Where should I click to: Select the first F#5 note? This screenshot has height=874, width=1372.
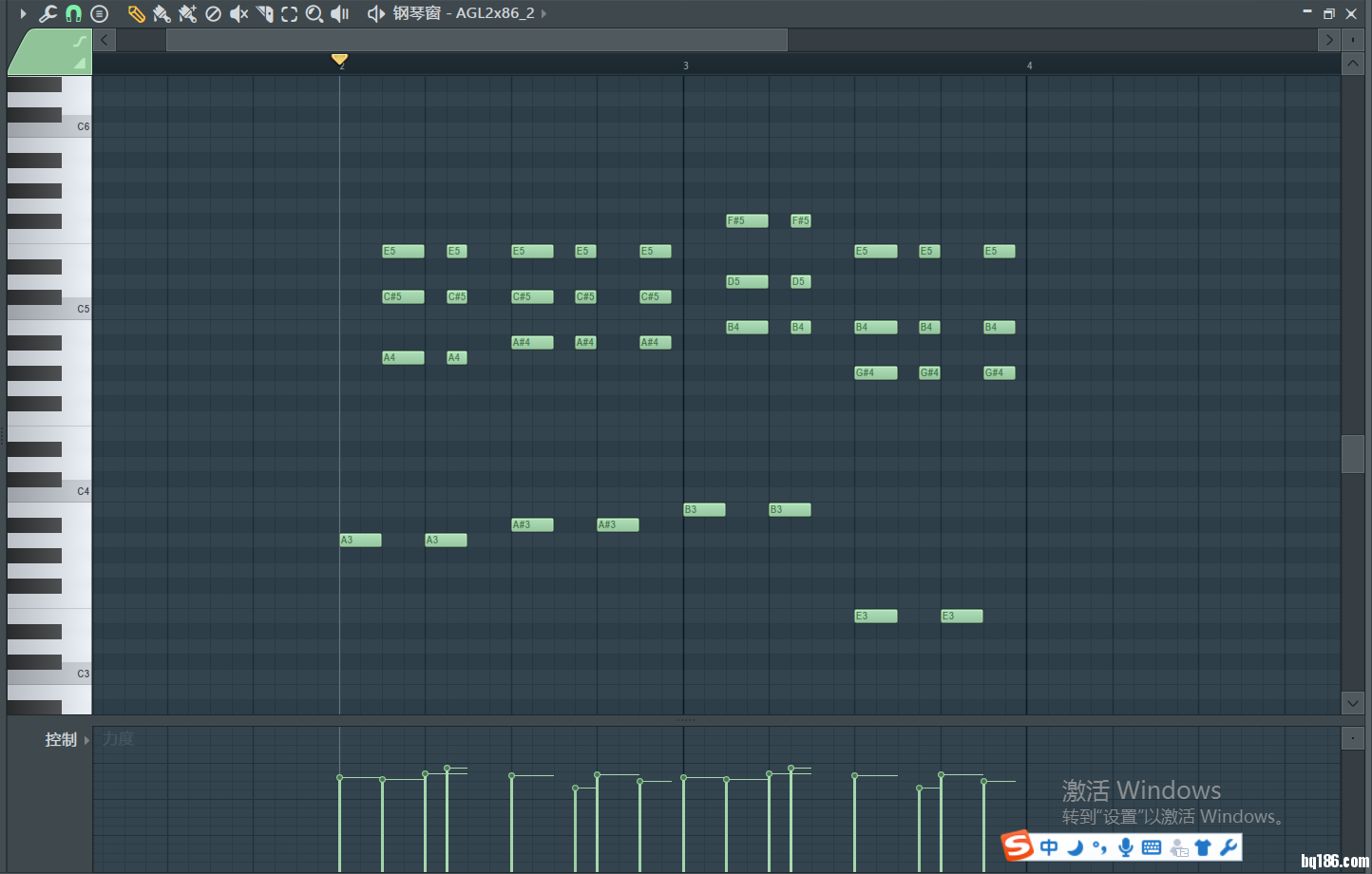click(747, 220)
